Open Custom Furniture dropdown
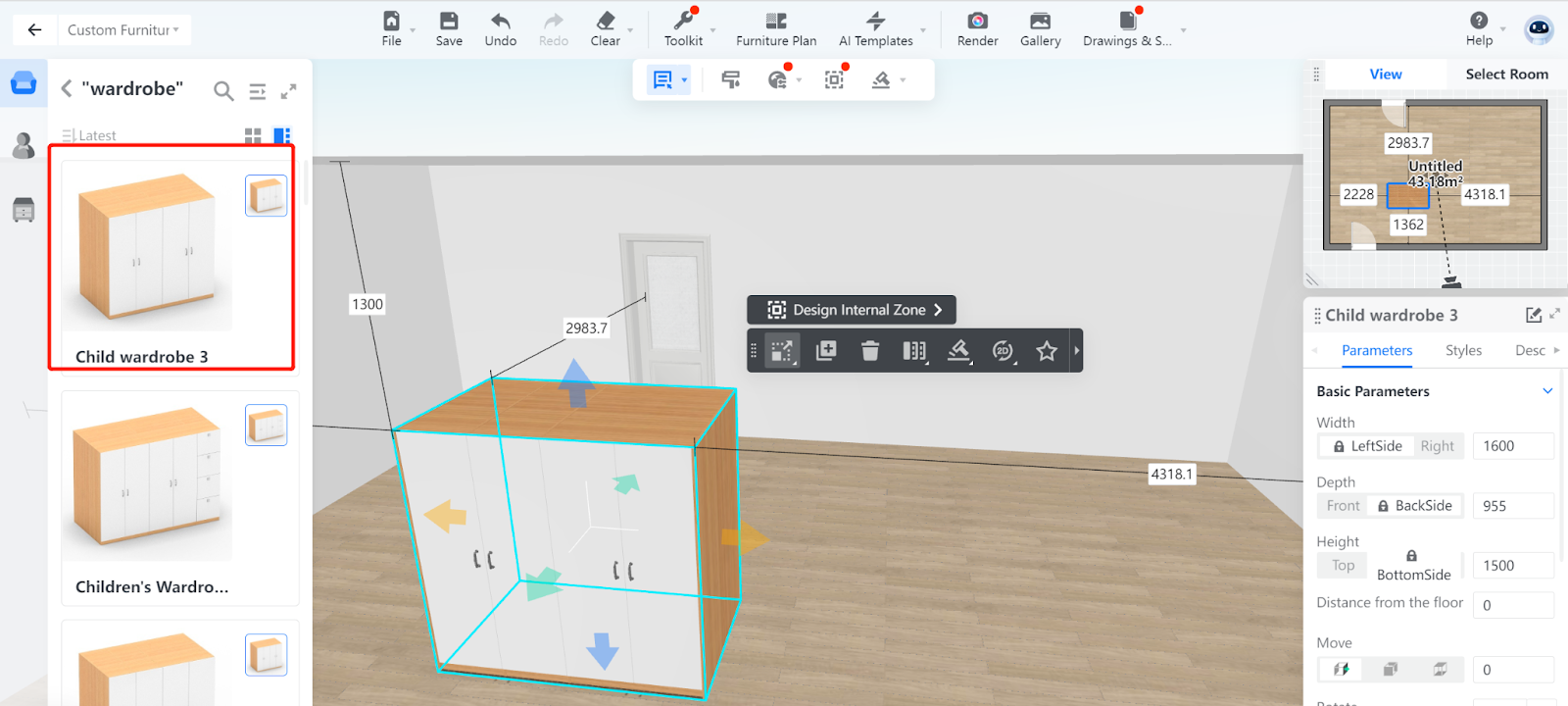 123,30
